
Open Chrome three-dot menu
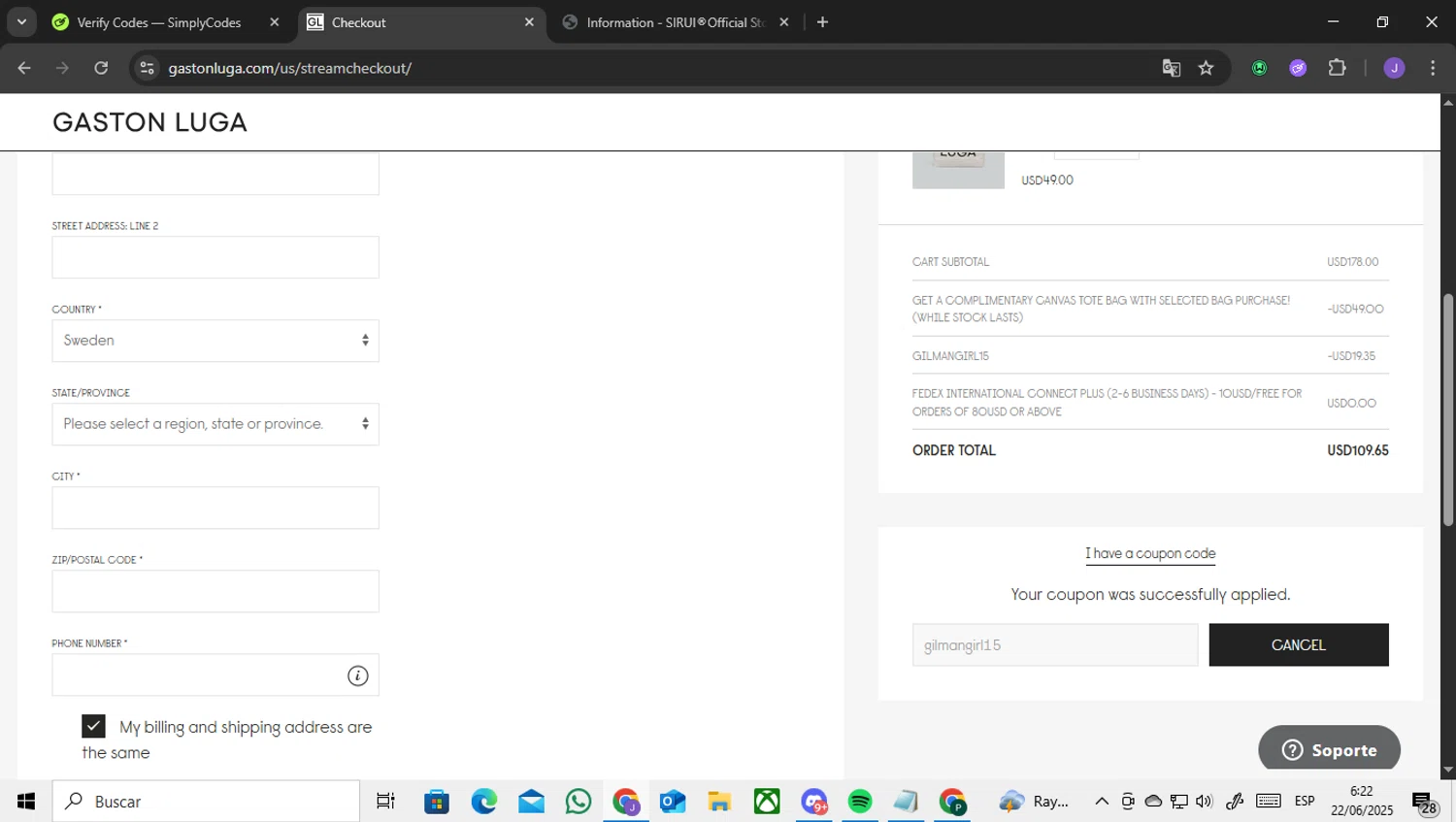pos(1433,68)
